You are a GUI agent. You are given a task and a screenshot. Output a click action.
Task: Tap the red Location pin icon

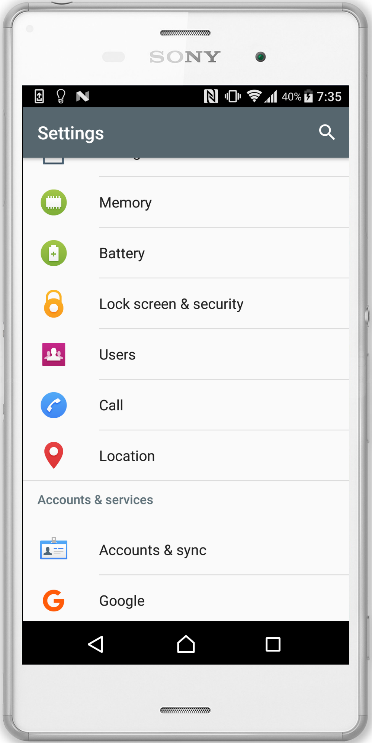click(x=54, y=455)
